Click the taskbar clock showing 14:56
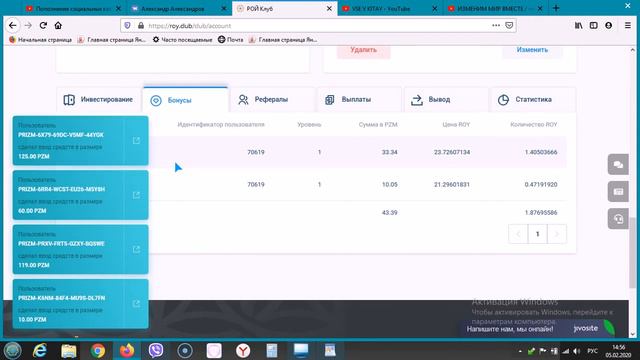Image resolution: width=640 pixels, height=360 pixels. coord(619,347)
